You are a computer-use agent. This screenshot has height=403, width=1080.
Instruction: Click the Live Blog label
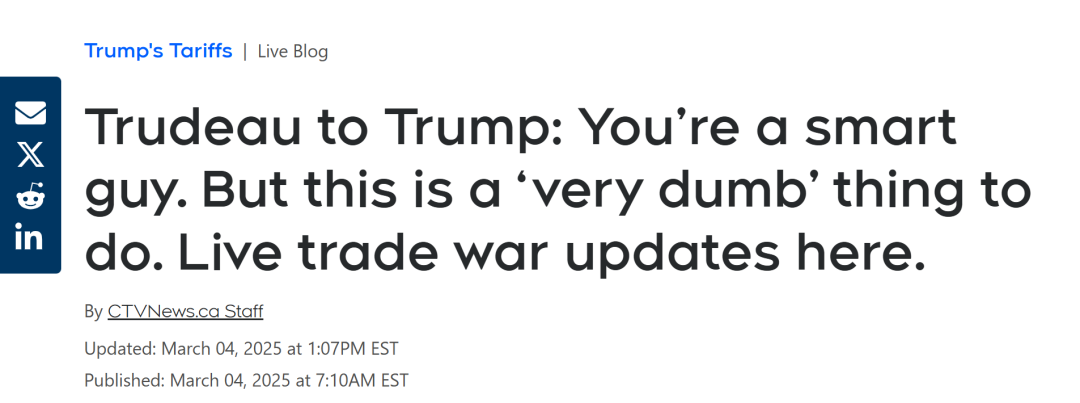point(292,51)
